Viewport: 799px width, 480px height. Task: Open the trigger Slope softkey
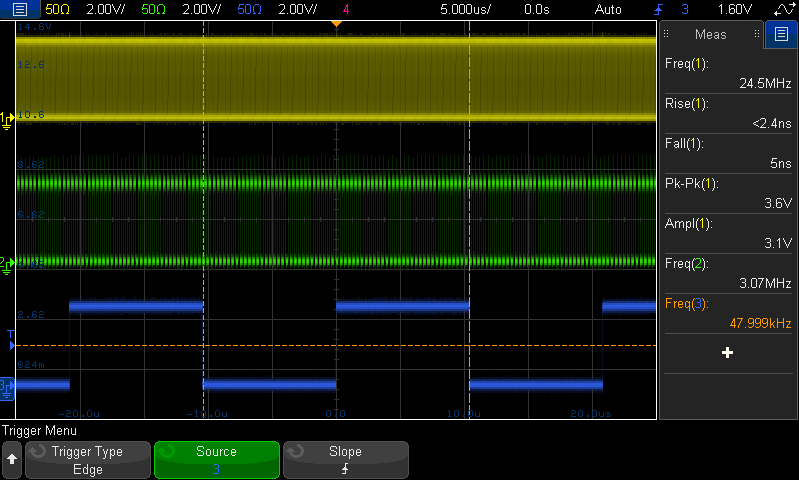(345, 460)
